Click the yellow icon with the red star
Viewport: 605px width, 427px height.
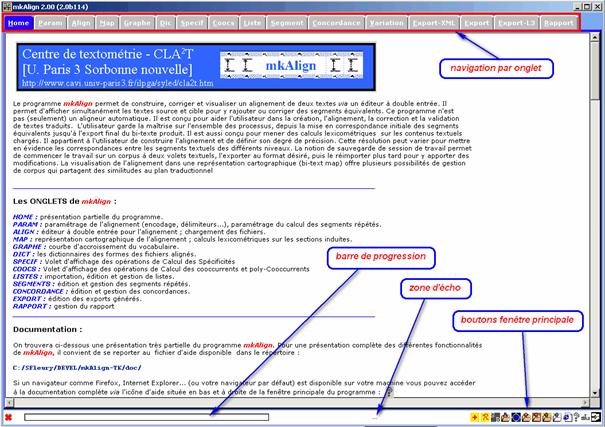(475, 417)
